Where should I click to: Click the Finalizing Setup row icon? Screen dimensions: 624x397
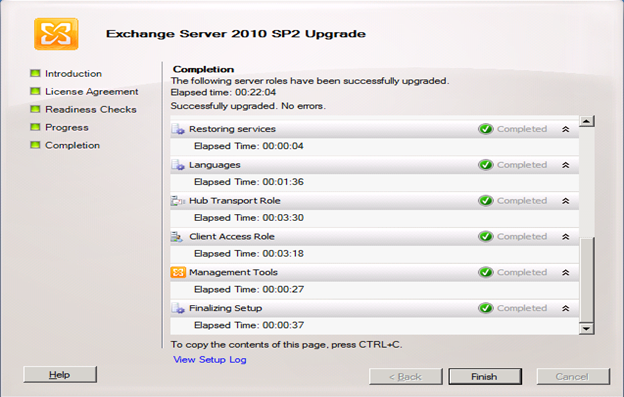point(178,308)
